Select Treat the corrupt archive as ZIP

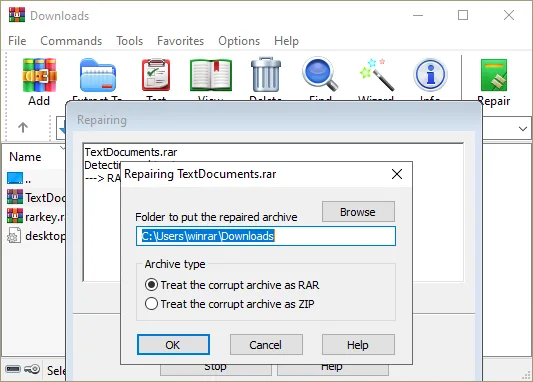[229, 303]
